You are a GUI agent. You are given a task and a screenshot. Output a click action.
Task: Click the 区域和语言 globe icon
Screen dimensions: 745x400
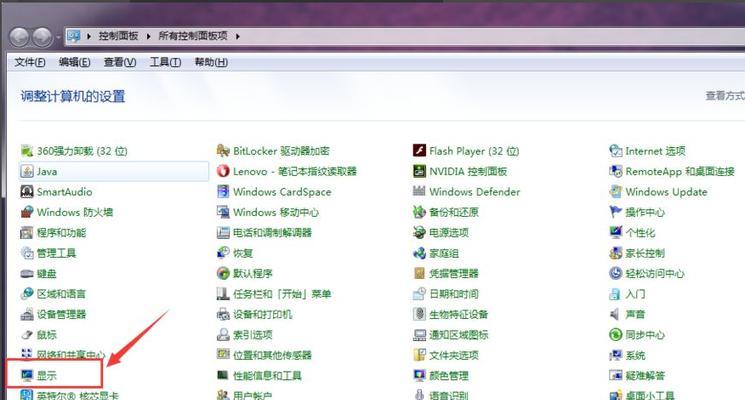pyautogui.click(x=27, y=294)
